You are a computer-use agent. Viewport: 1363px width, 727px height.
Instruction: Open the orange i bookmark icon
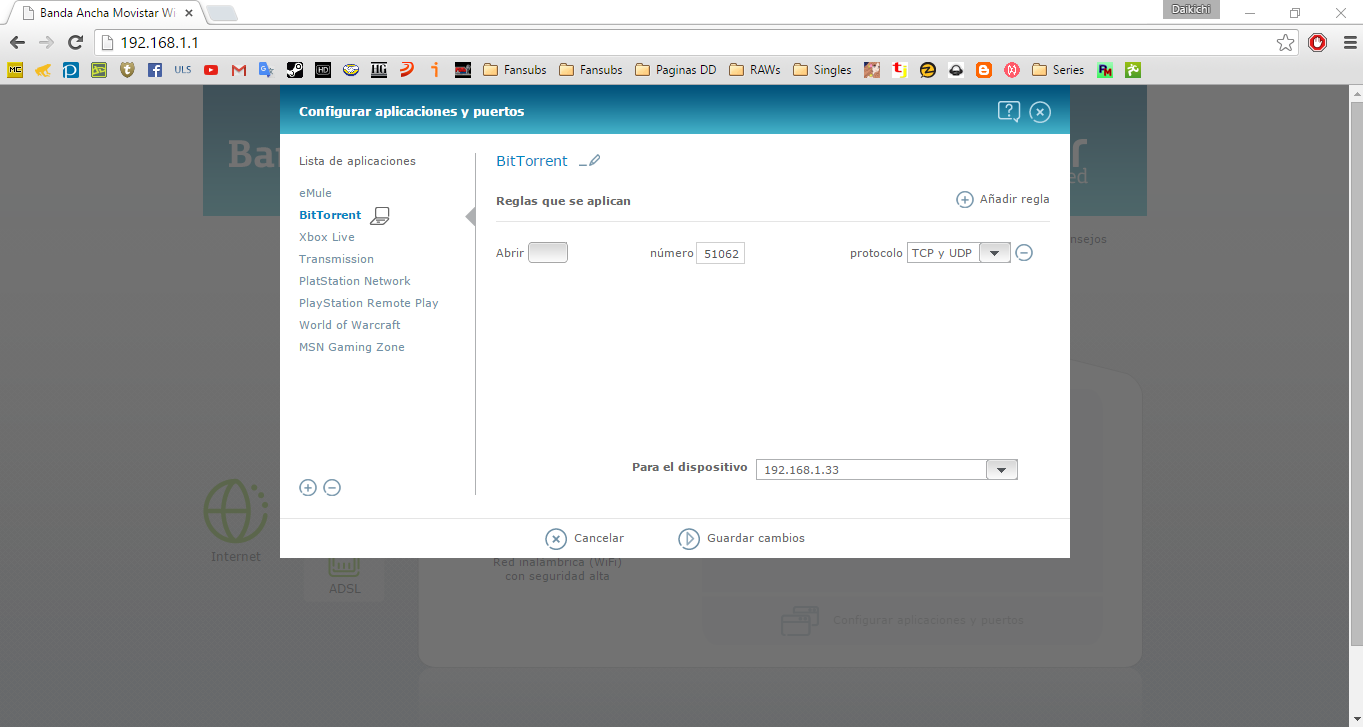pos(435,70)
